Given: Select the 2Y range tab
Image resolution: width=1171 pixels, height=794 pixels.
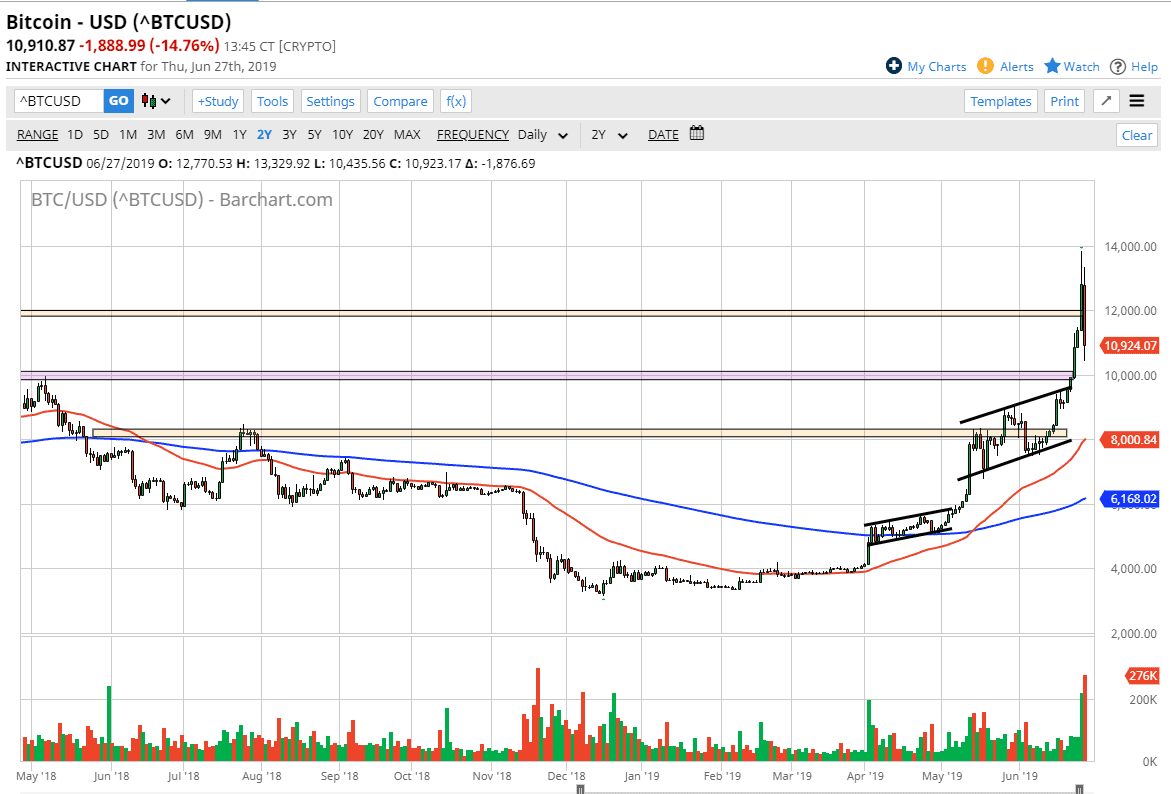Looking at the screenshot, I should tap(264, 134).
